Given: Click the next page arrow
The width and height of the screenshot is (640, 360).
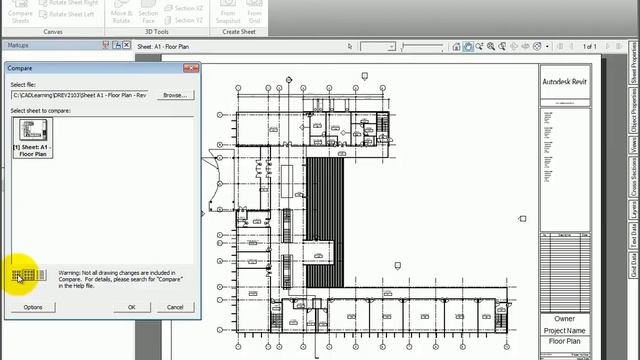Looking at the screenshot, I should click(607, 47).
